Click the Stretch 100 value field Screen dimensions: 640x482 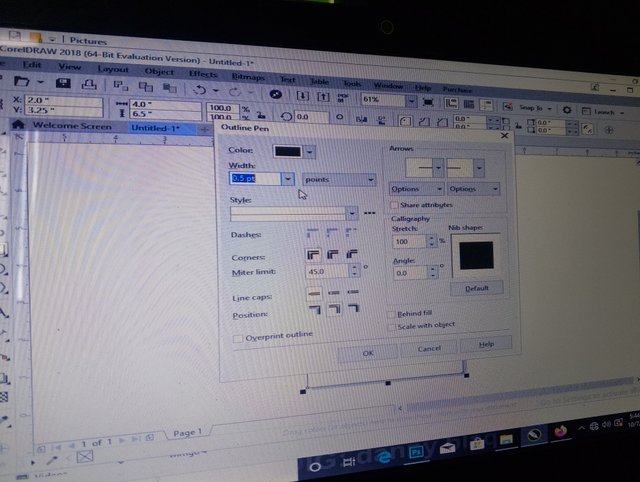click(410, 241)
